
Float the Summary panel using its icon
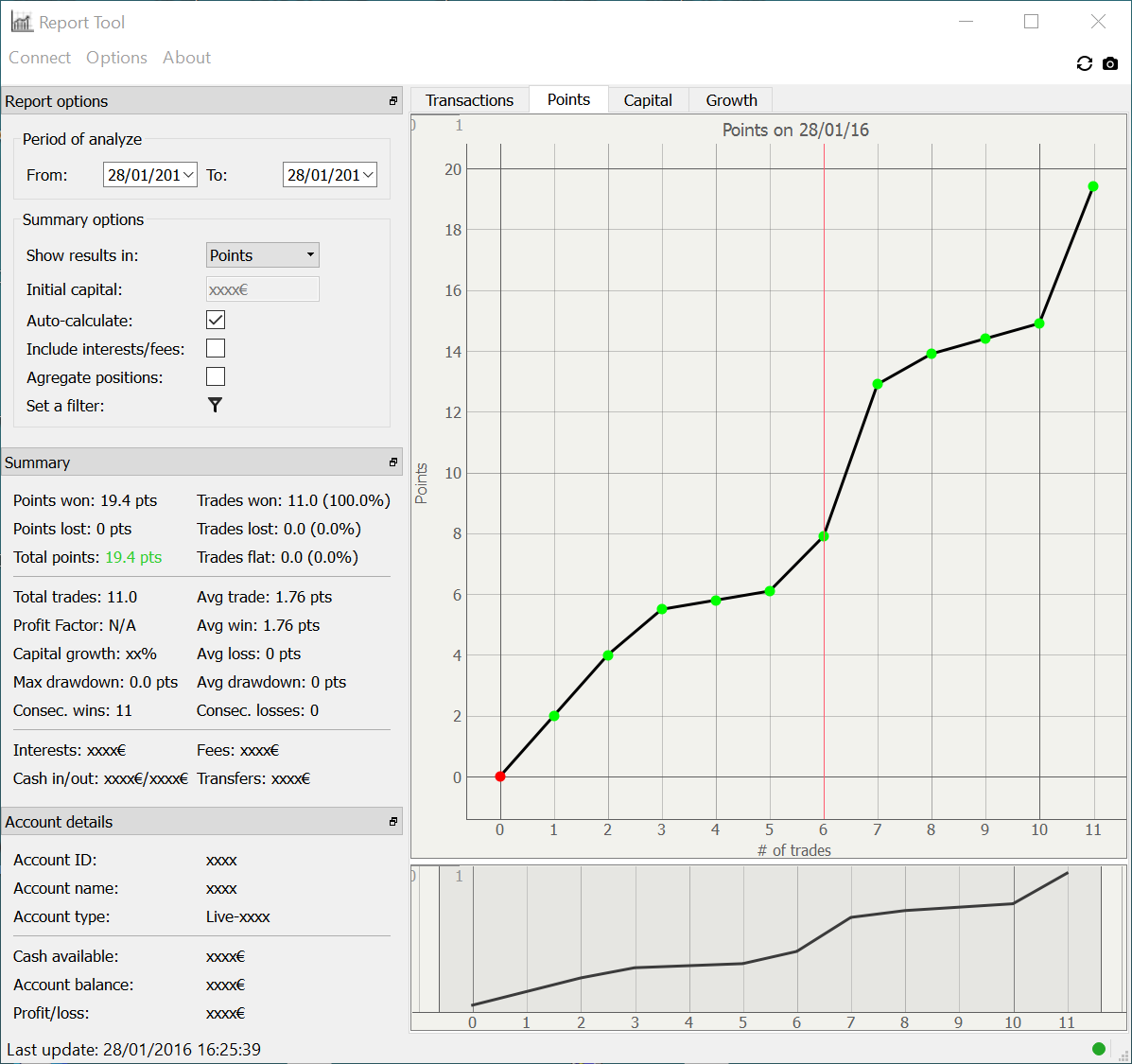click(393, 462)
